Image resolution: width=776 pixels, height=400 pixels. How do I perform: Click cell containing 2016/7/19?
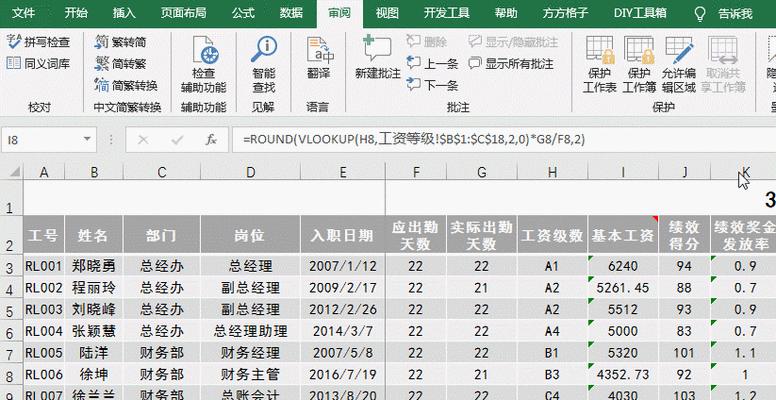[x=342, y=375]
